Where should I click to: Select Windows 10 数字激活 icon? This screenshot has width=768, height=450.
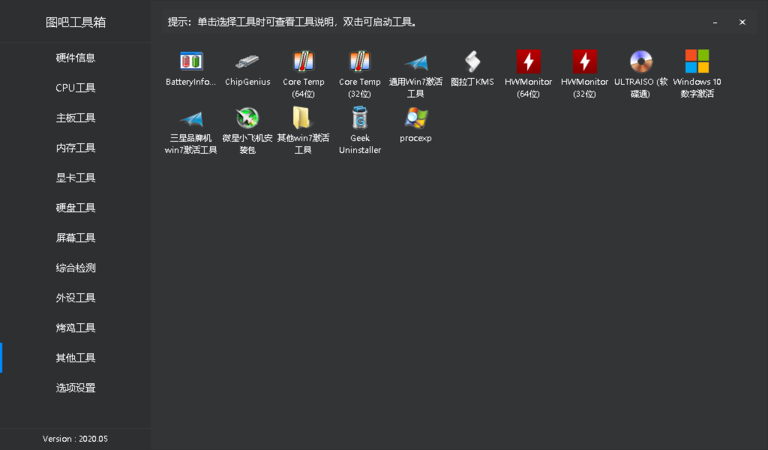pyautogui.click(x=697, y=62)
